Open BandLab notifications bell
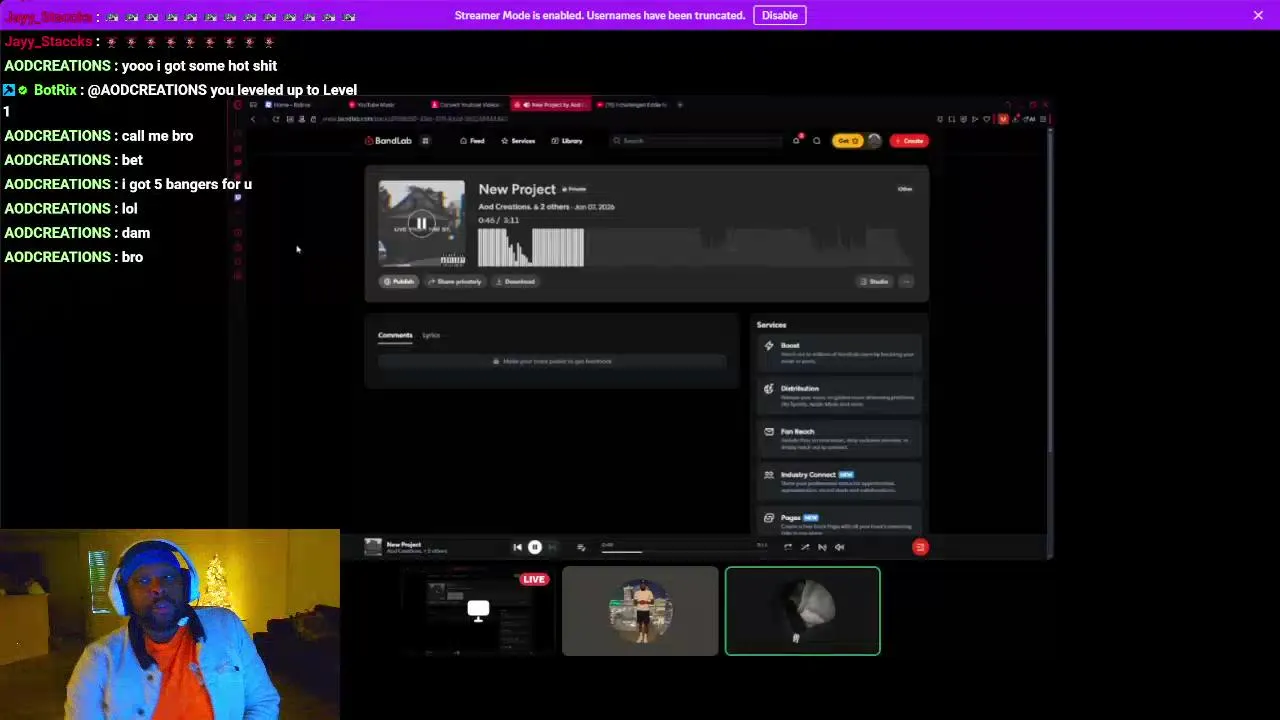This screenshot has height=720, width=1280. tap(797, 141)
